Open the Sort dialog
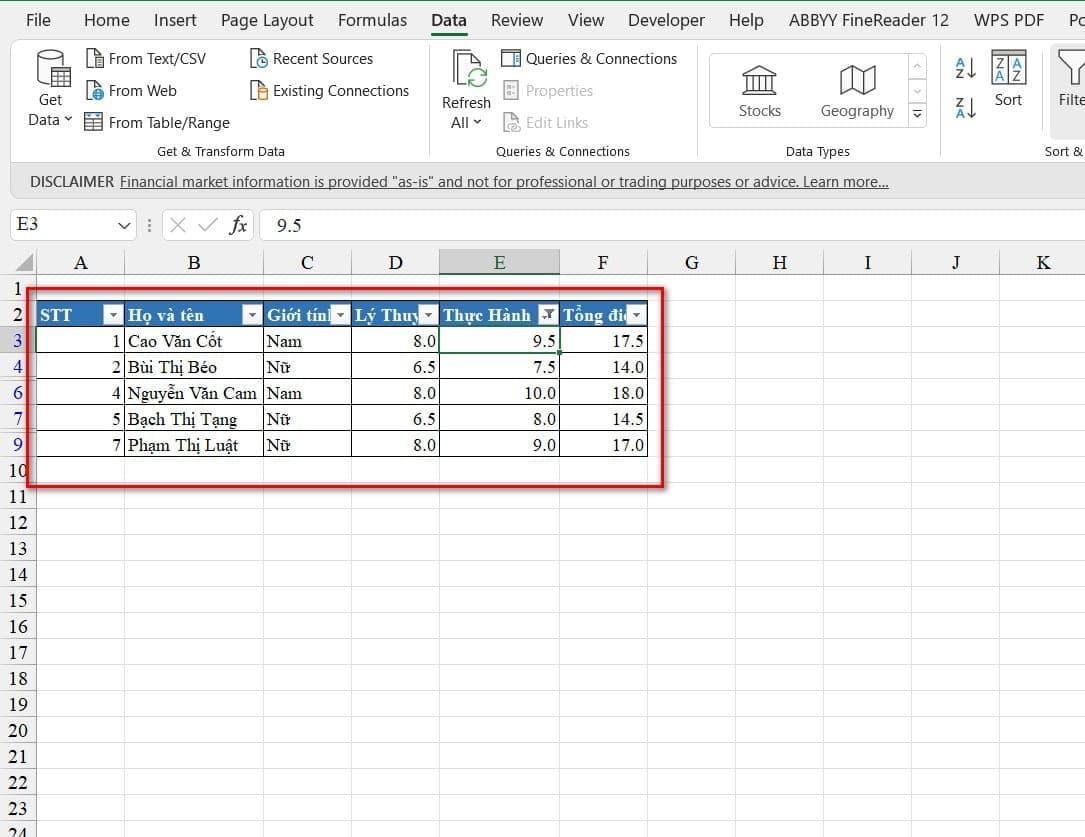1085x837 pixels. [1008, 80]
